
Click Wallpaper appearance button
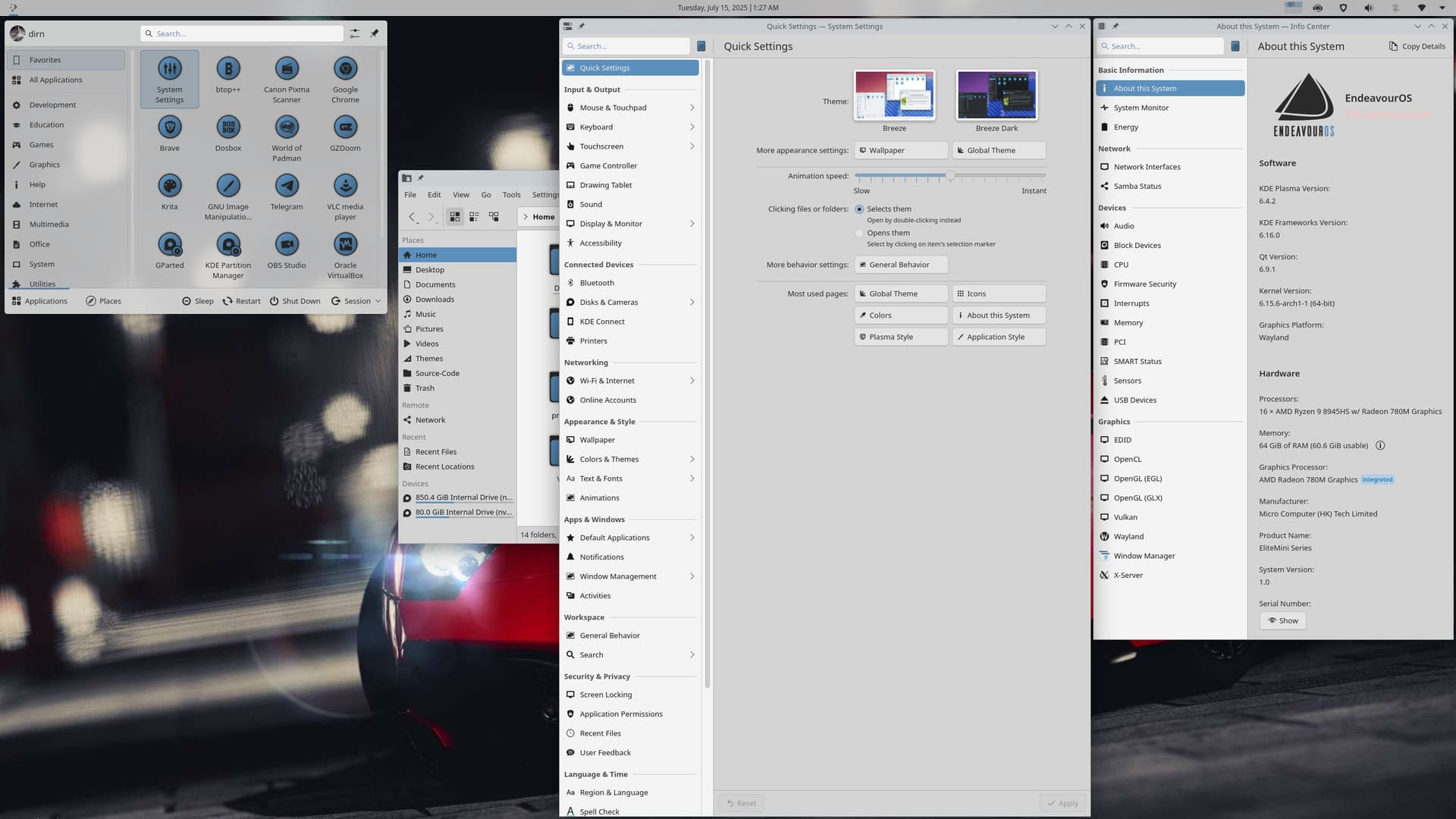click(x=901, y=150)
